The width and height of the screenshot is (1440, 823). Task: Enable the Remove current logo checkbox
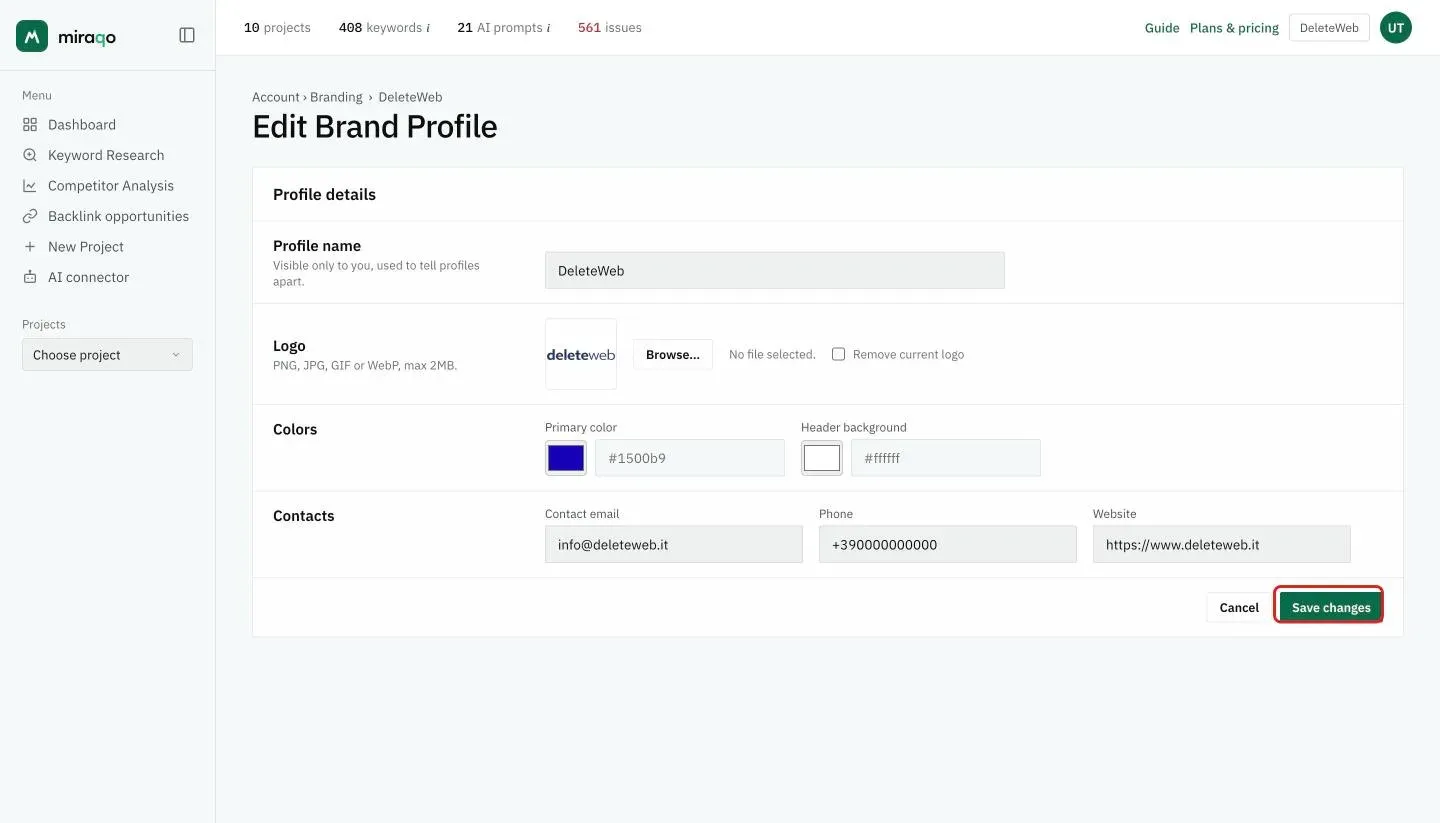click(x=839, y=354)
